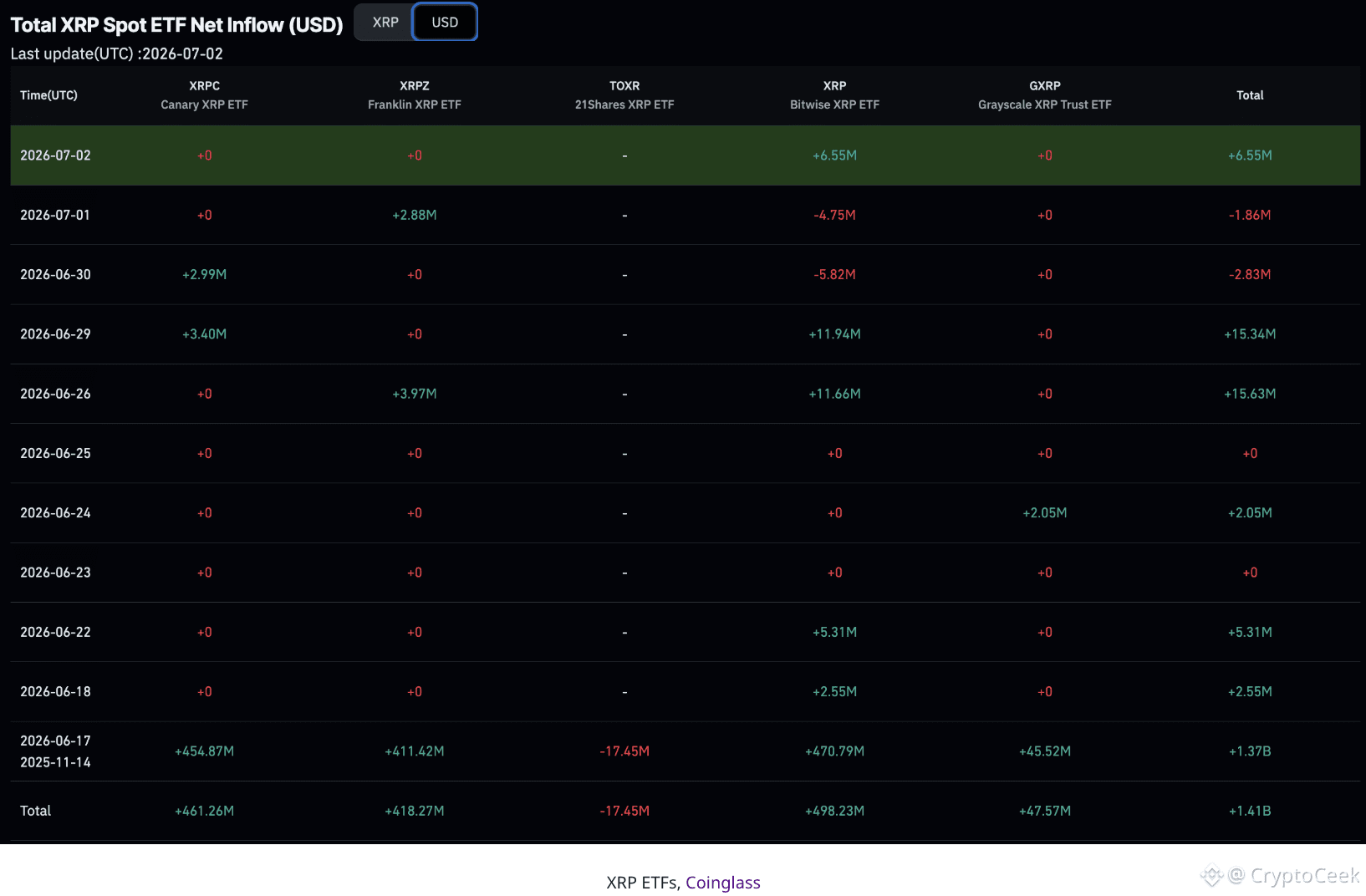Select the 2026-06-26 date cell
Viewport: 1366px width, 896px height.
(55, 394)
